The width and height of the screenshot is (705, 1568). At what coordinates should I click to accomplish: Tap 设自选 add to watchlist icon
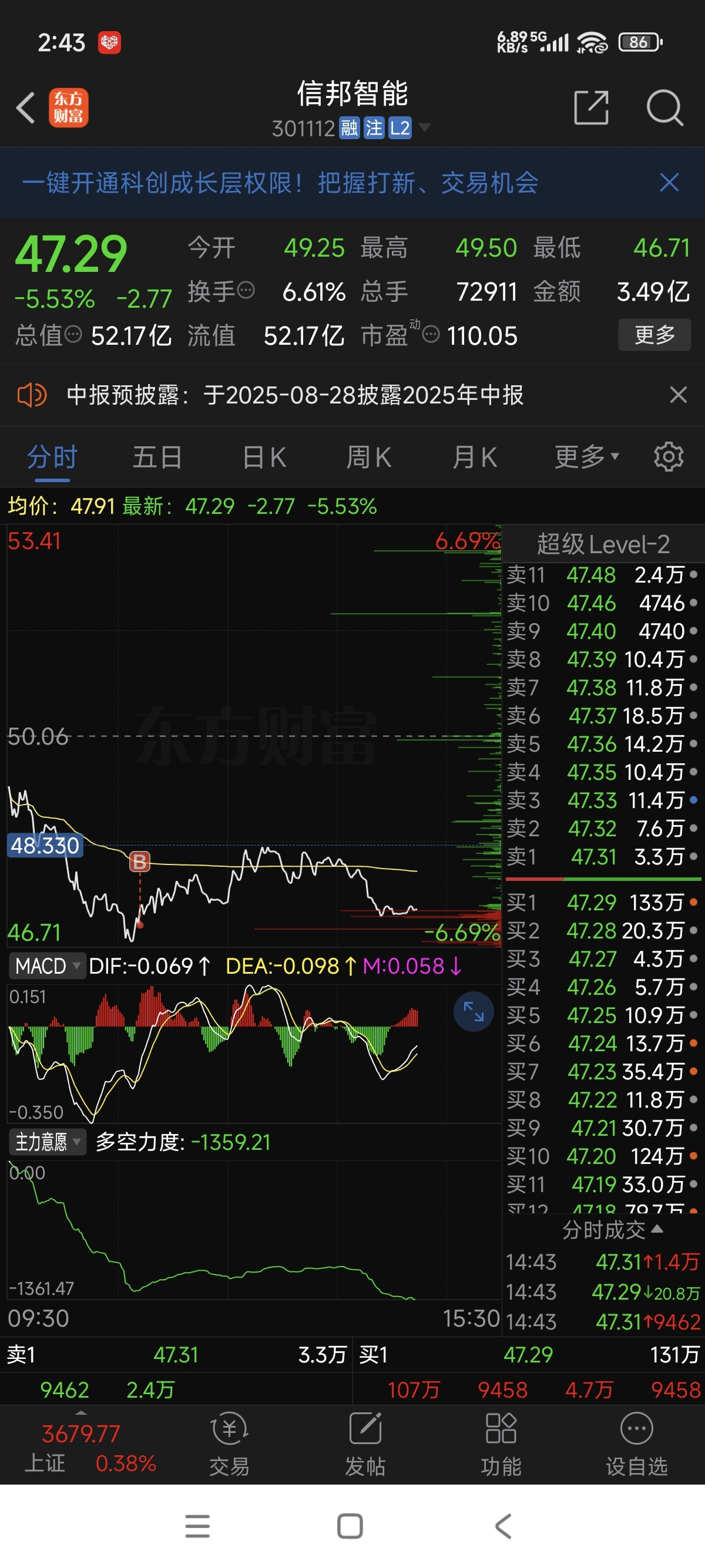coord(637,1445)
